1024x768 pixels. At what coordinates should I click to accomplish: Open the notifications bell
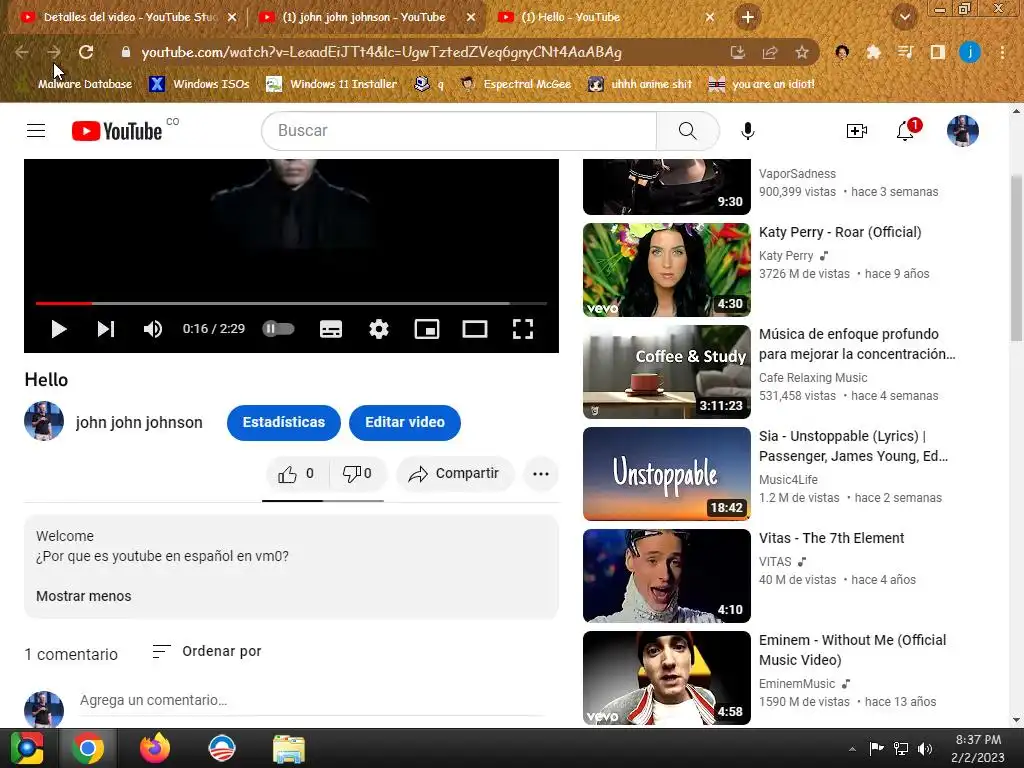point(906,130)
